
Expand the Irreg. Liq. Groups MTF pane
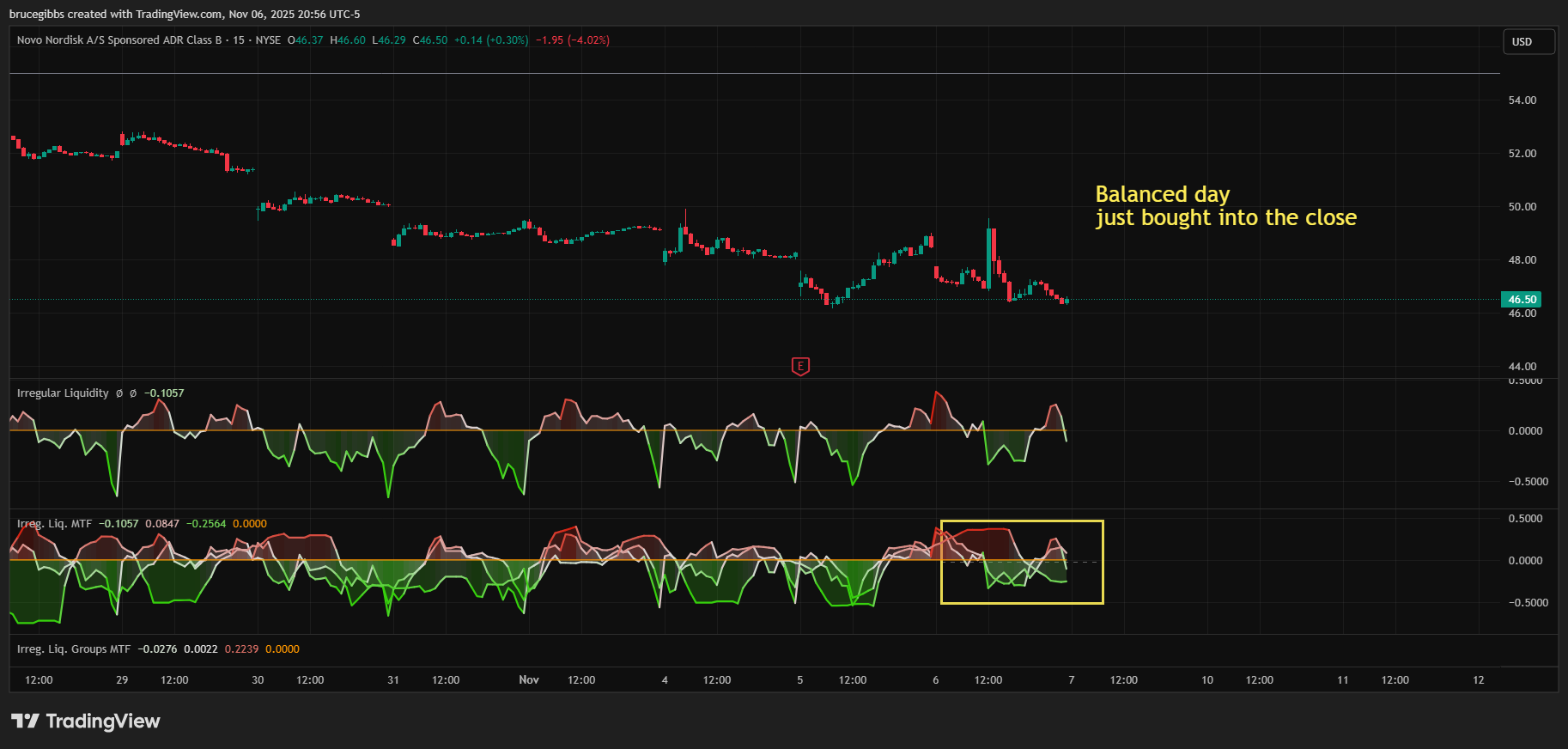pyautogui.click(x=74, y=649)
